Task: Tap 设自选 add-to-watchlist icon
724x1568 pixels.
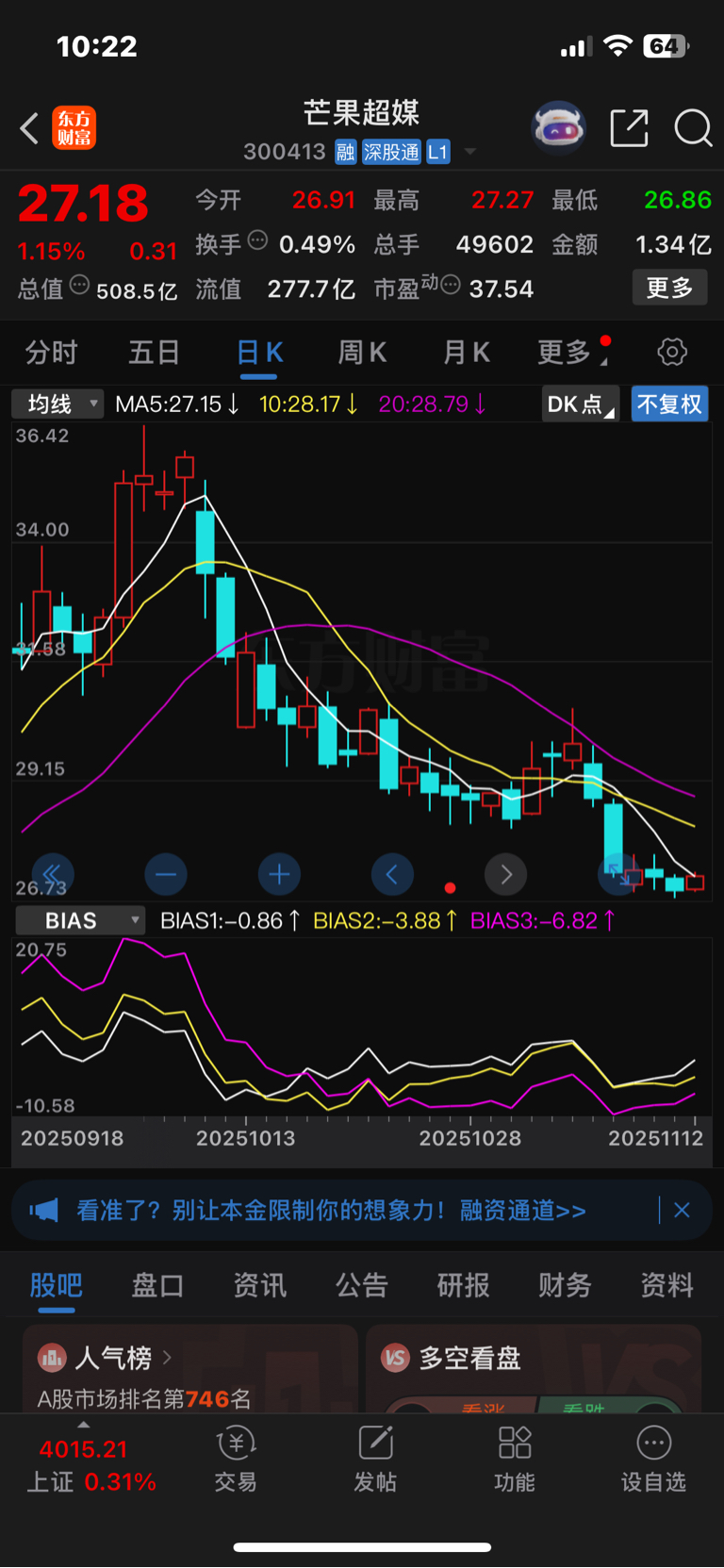Action: 653,1459
